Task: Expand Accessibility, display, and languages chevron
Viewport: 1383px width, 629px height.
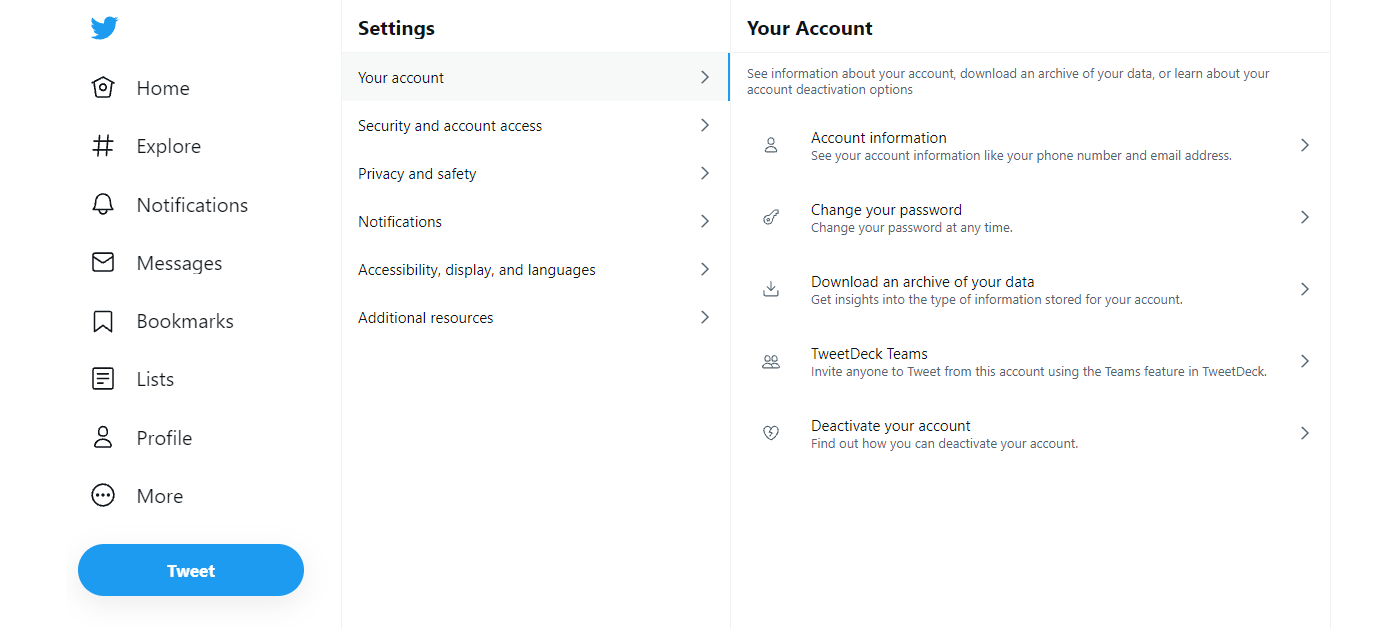Action: (705, 270)
